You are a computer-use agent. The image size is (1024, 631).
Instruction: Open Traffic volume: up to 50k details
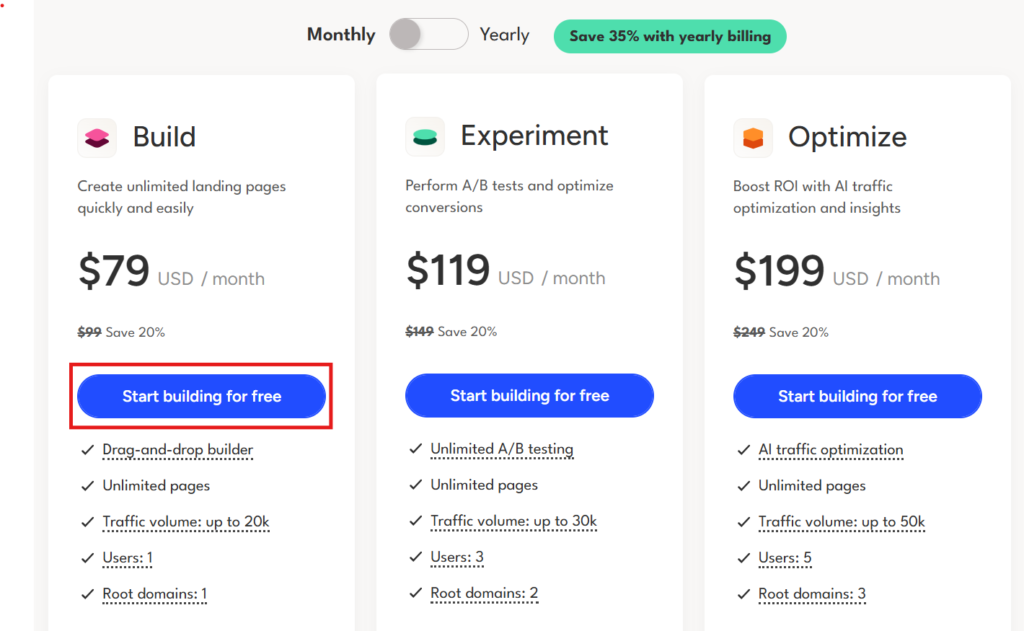pyautogui.click(x=841, y=522)
